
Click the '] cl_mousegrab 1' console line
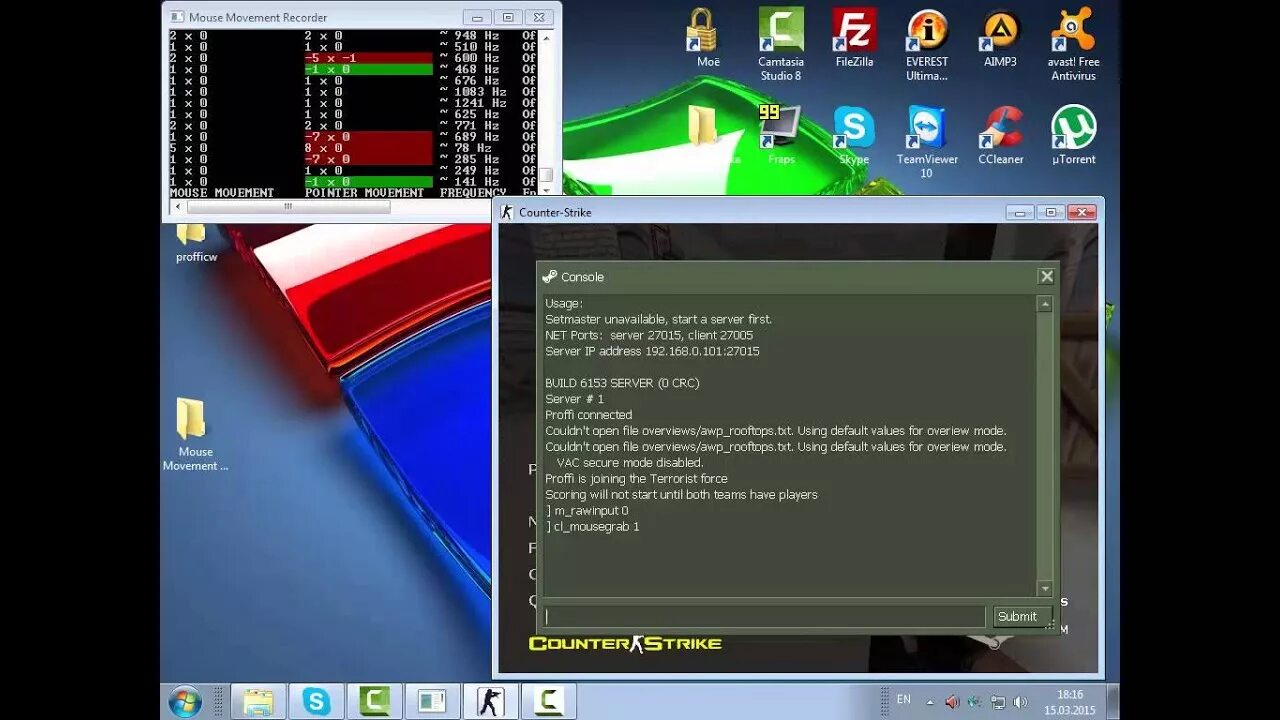592,526
